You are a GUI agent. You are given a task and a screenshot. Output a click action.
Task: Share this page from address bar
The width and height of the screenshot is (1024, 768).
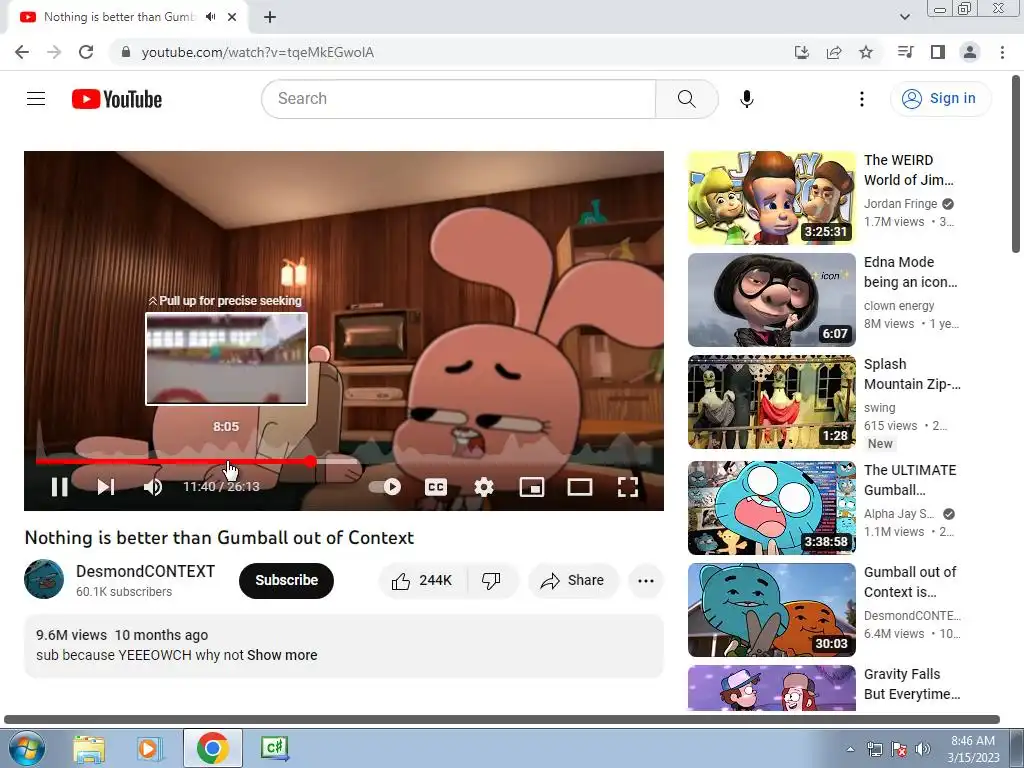click(833, 52)
